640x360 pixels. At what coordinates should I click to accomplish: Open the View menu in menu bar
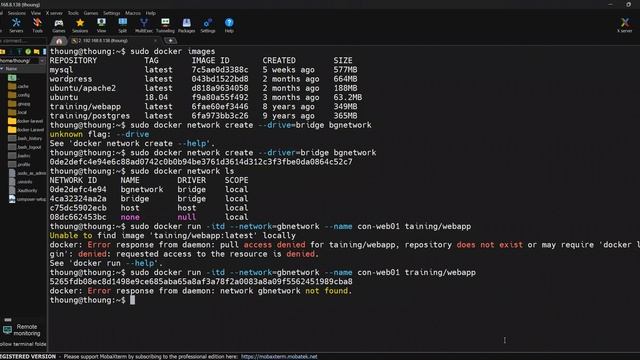coord(36,13)
